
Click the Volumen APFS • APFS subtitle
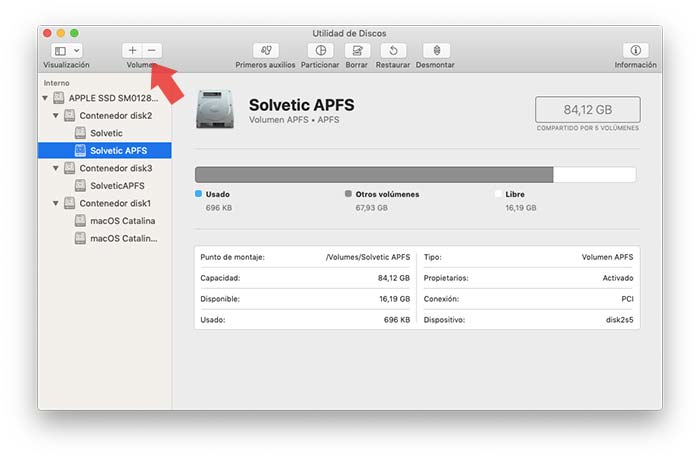tap(294, 120)
